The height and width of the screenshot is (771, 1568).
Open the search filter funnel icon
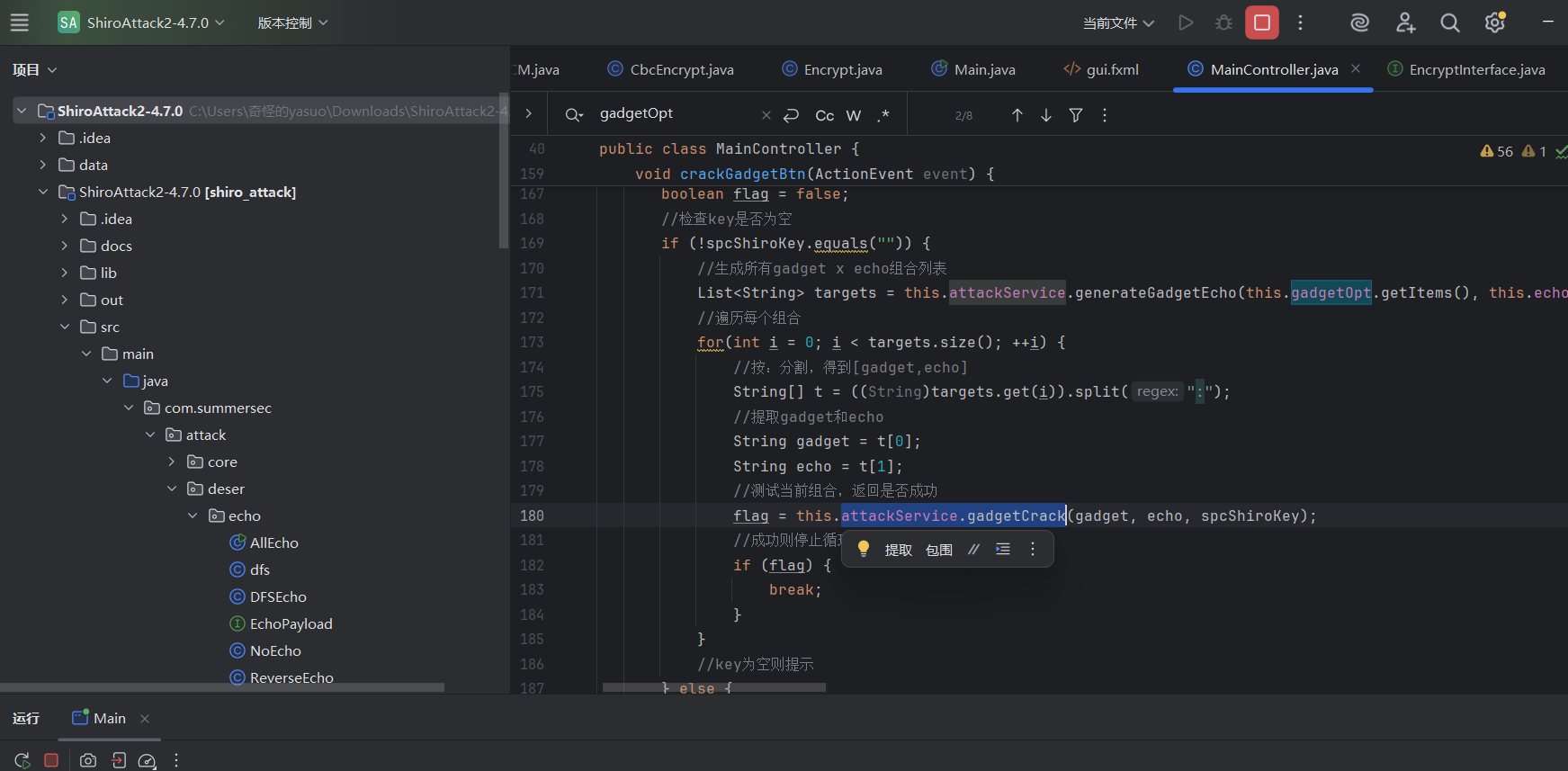point(1076,115)
